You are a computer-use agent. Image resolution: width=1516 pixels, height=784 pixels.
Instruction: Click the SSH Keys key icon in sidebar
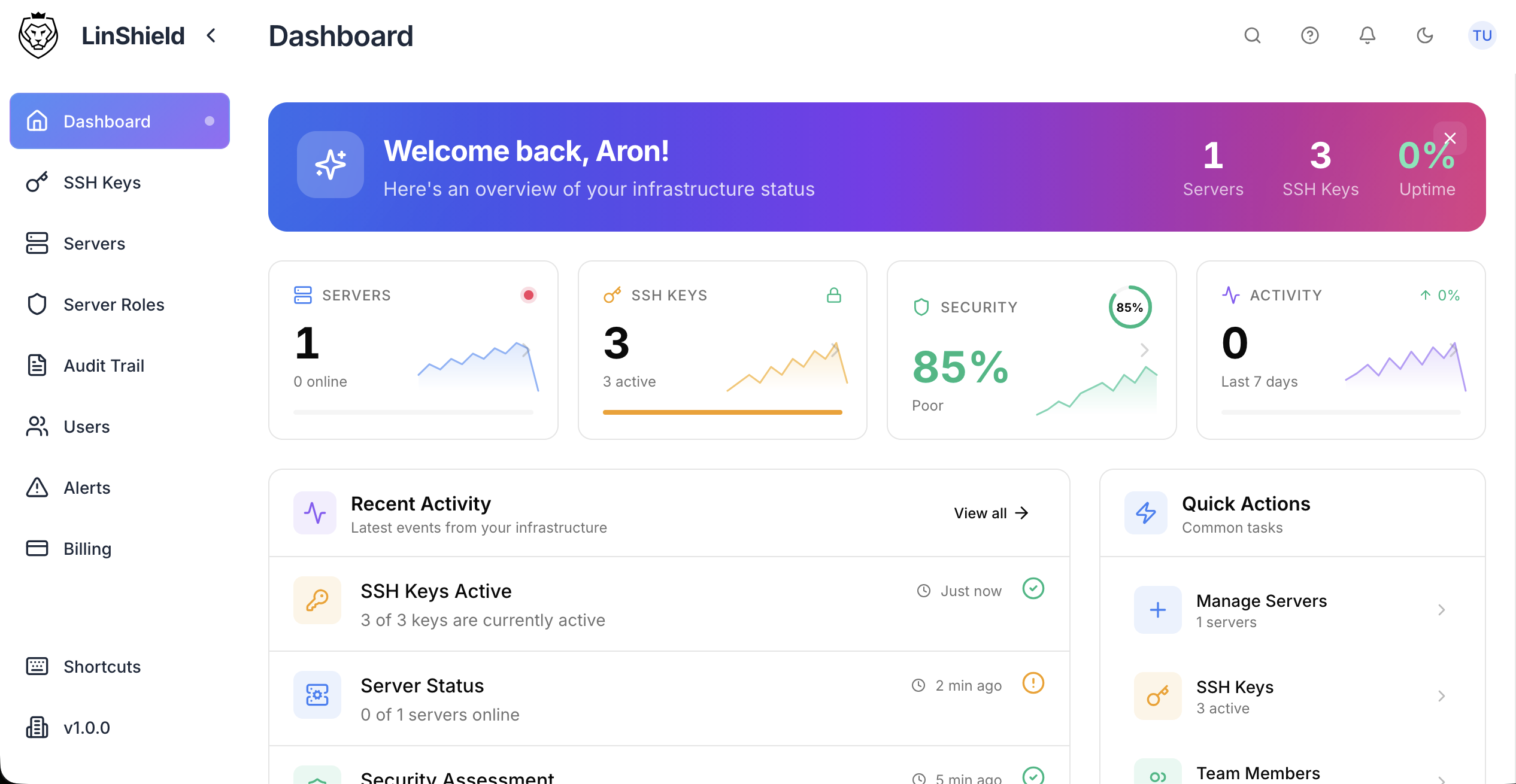click(x=37, y=183)
